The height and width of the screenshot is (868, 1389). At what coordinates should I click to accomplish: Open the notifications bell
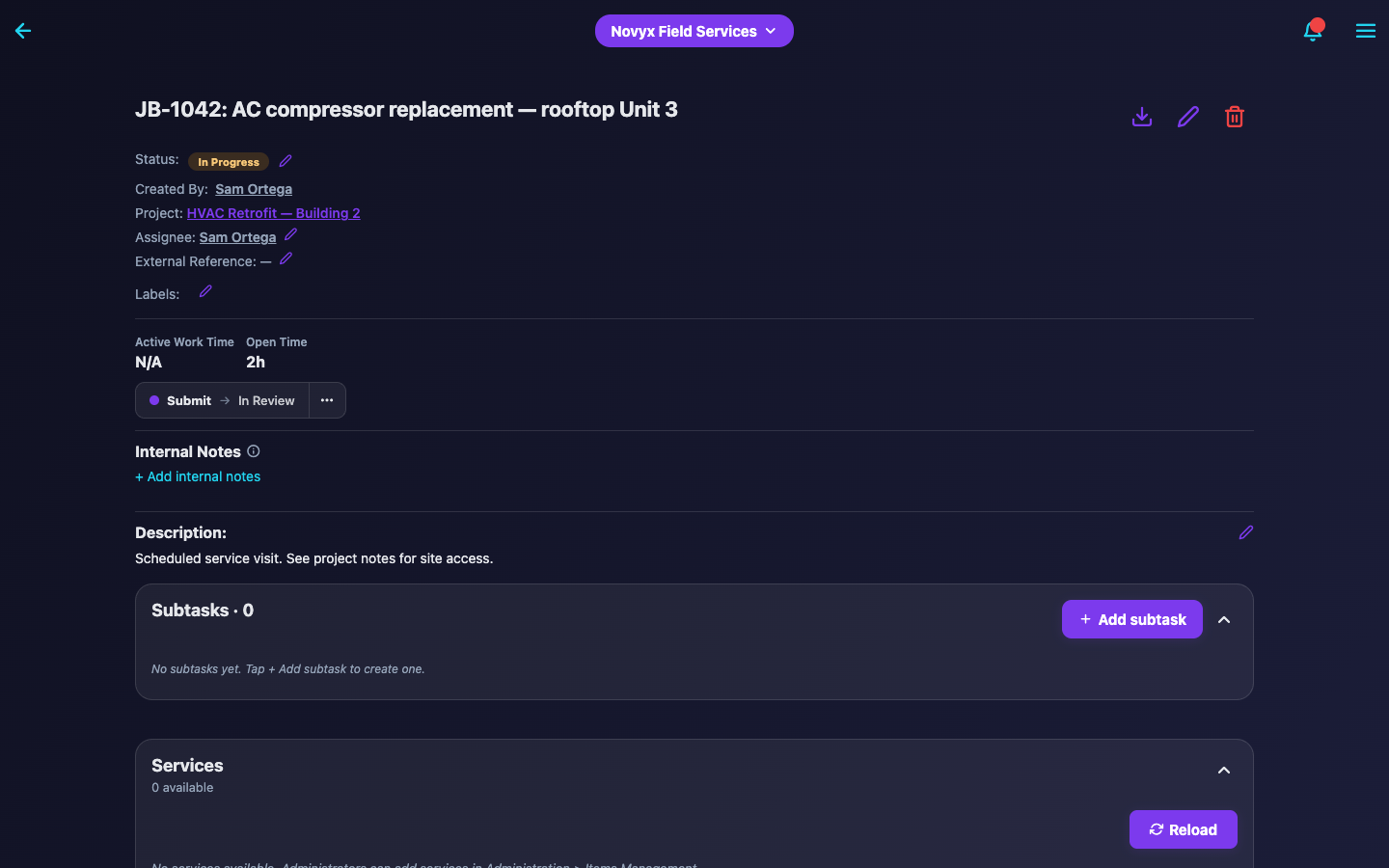coord(1313,31)
